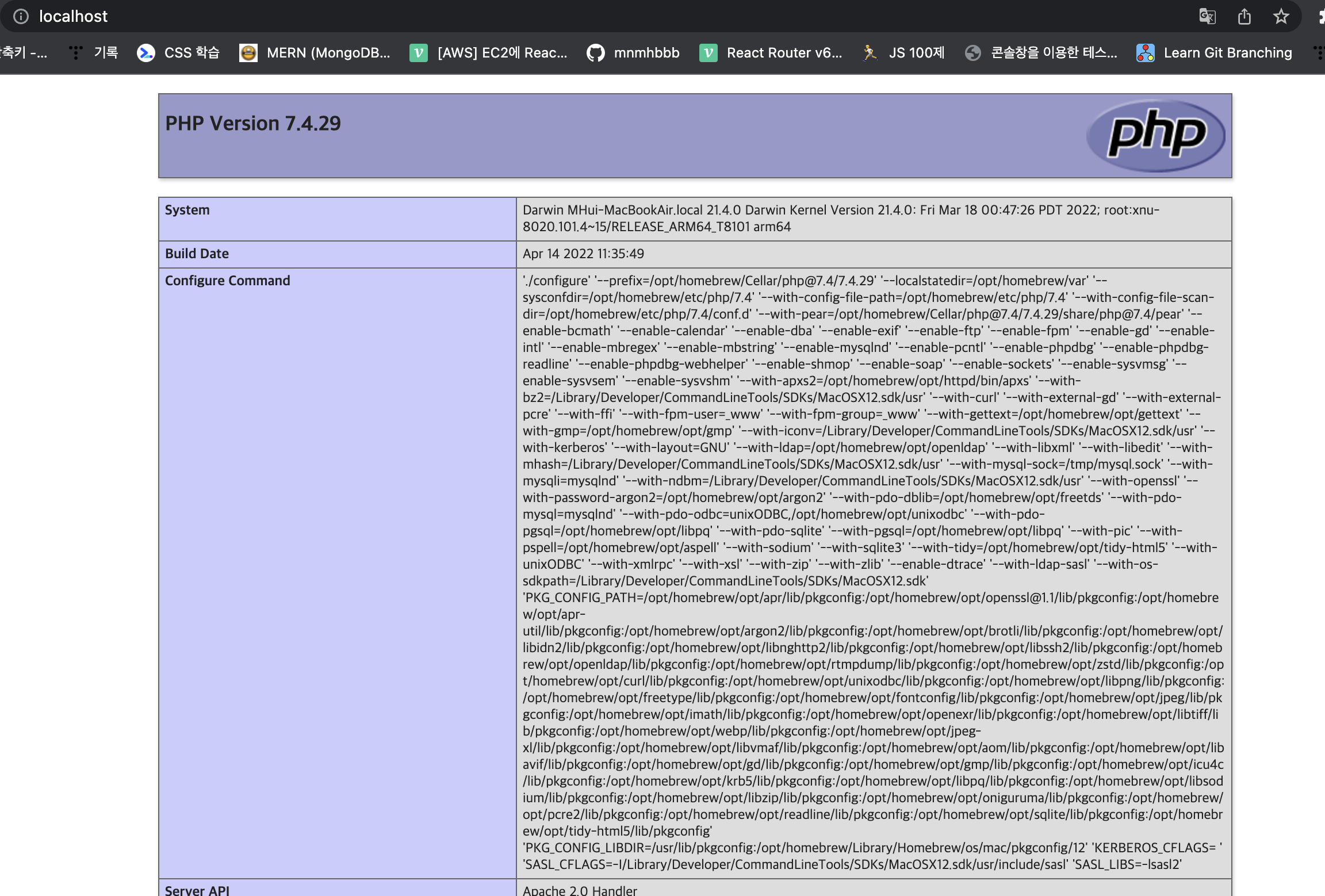Click the Darwin MHui-MacBookAir.local system value

pos(841,219)
